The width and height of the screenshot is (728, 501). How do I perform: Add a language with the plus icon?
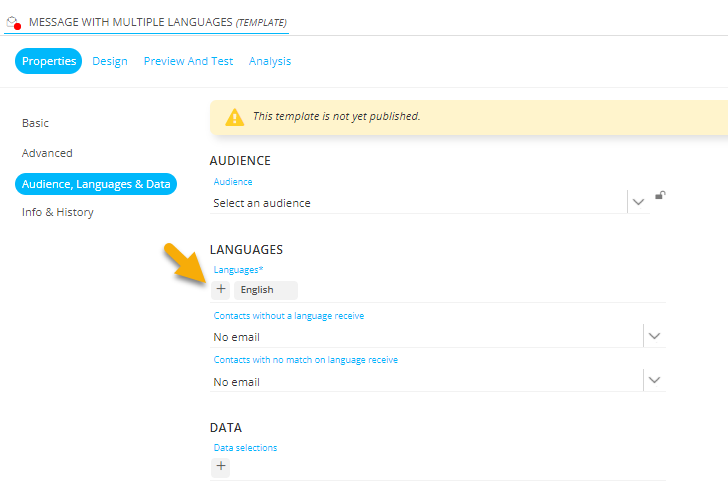tap(221, 290)
